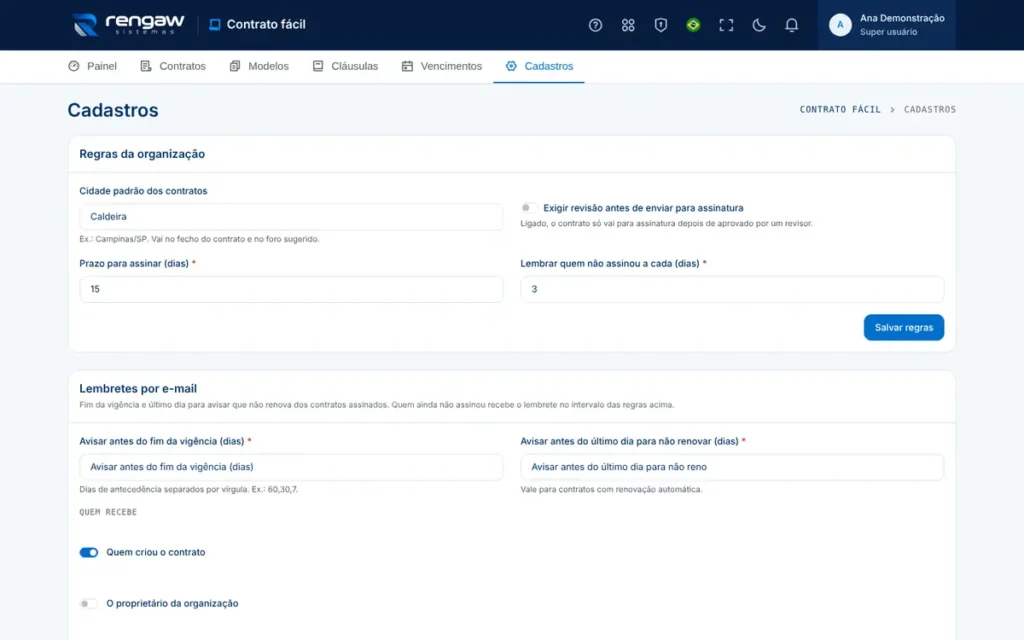1024x640 pixels.
Task: Focus Avisar antes do fim da vigência field
Action: click(291, 467)
